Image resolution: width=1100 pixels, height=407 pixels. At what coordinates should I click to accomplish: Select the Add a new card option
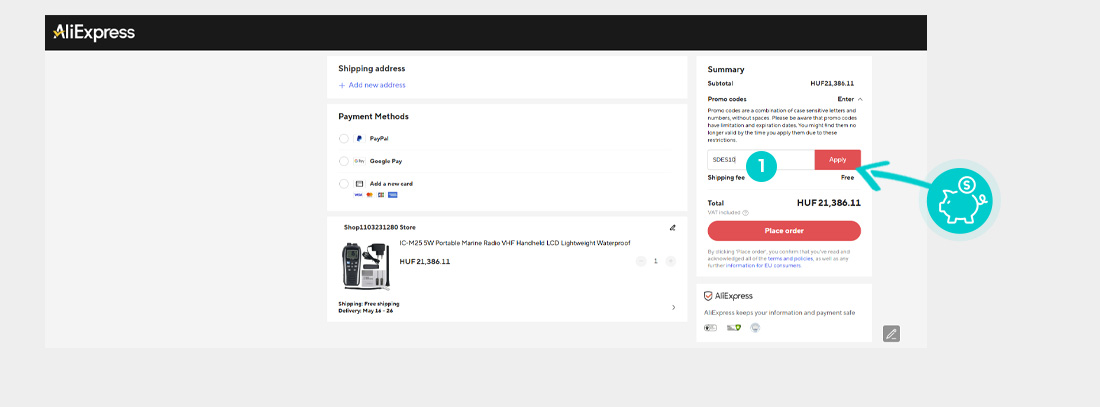(344, 184)
